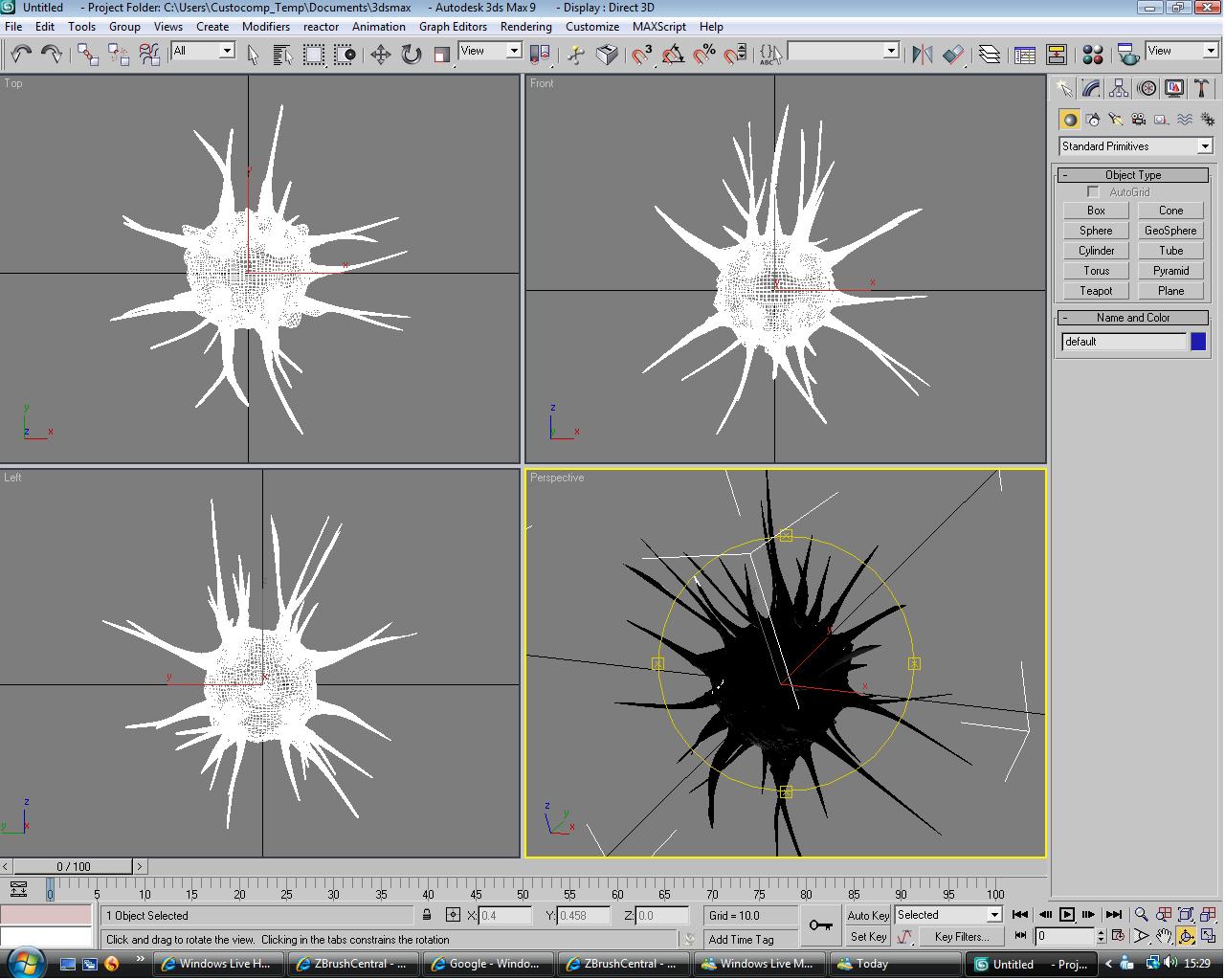Activate the Unlink Selection tool
1225x980 pixels.
[x=119, y=54]
